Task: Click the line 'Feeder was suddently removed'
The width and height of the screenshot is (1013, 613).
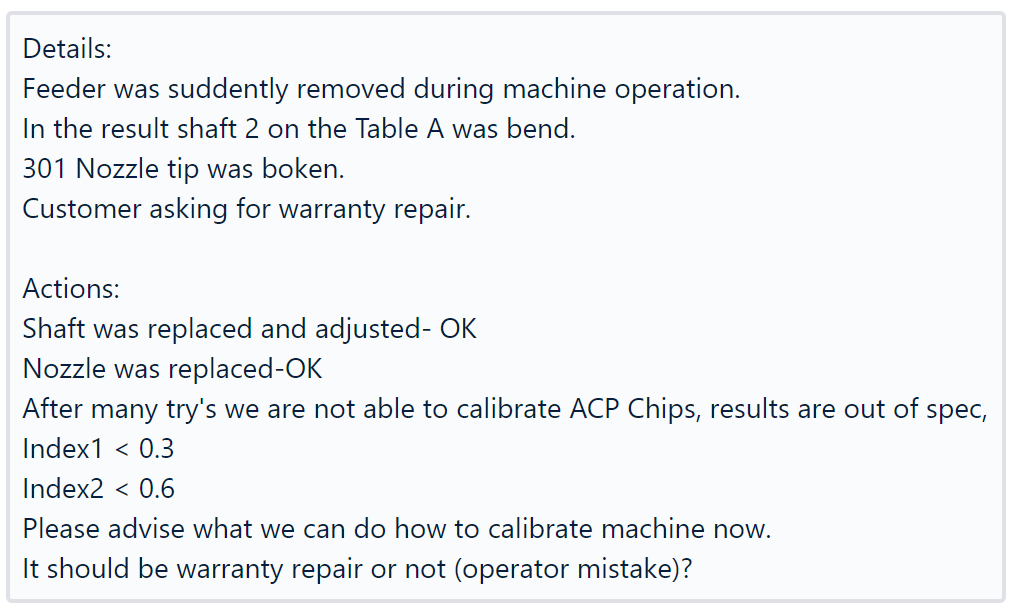Action: pos(381,89)
